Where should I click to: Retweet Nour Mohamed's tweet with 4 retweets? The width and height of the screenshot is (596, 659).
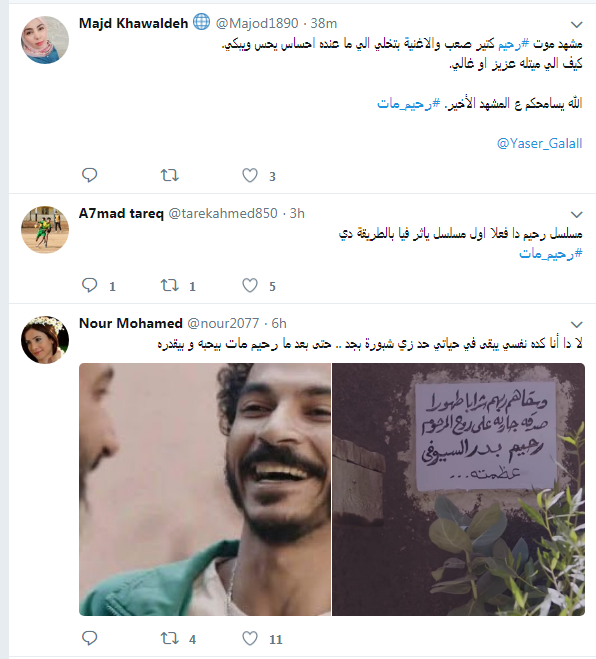click(x=170, y=638)
